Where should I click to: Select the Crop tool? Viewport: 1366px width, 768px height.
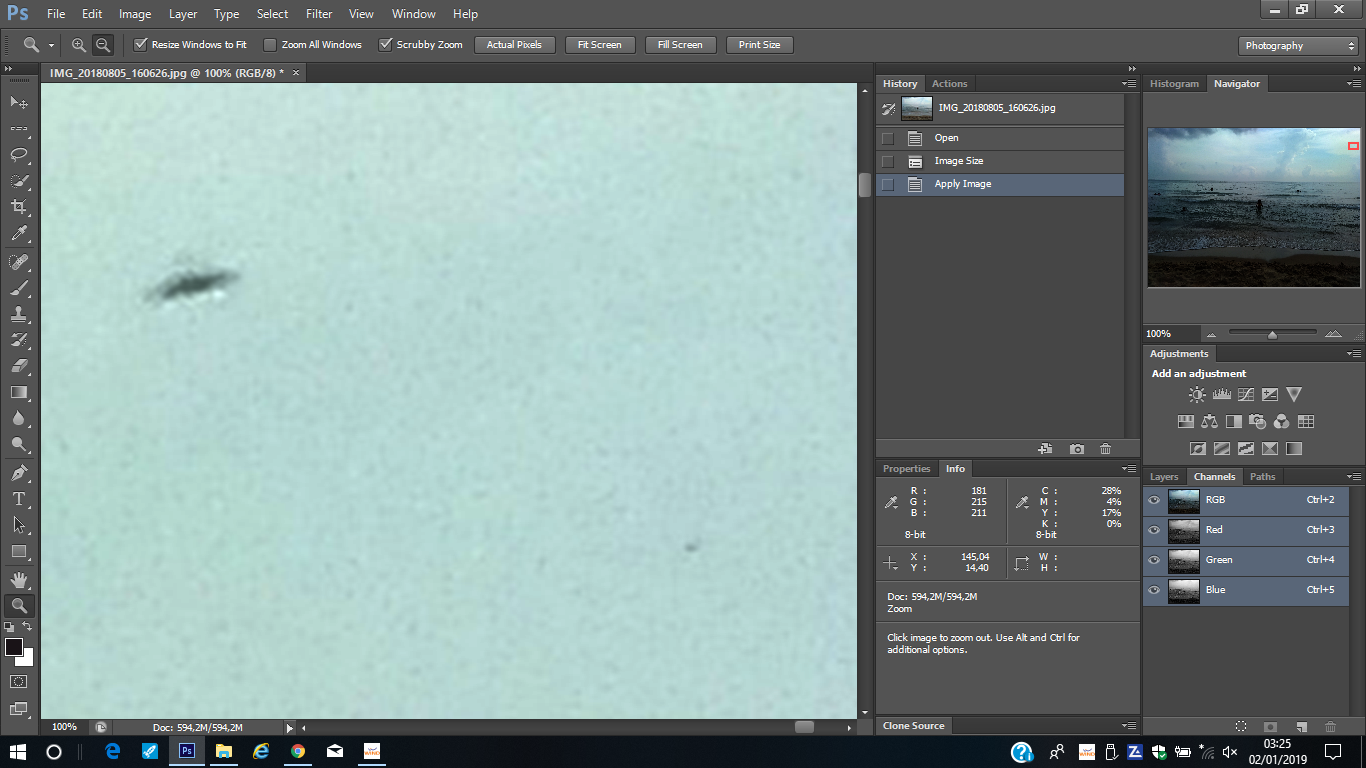pyautogui.click(x=18, y=207)
